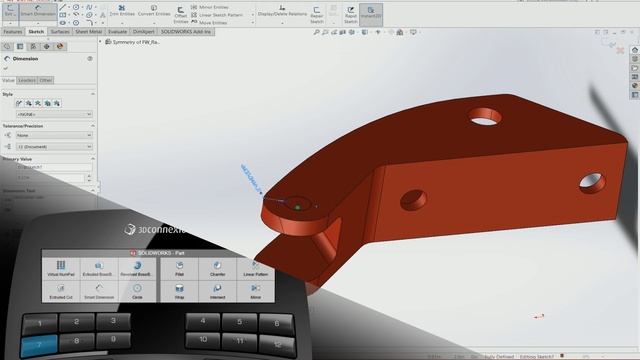Screen dimensions: 640x360
Task: Click Intersect on 3Dconnexion overlay
Action: pyautogui.click(x=218, y=291)
